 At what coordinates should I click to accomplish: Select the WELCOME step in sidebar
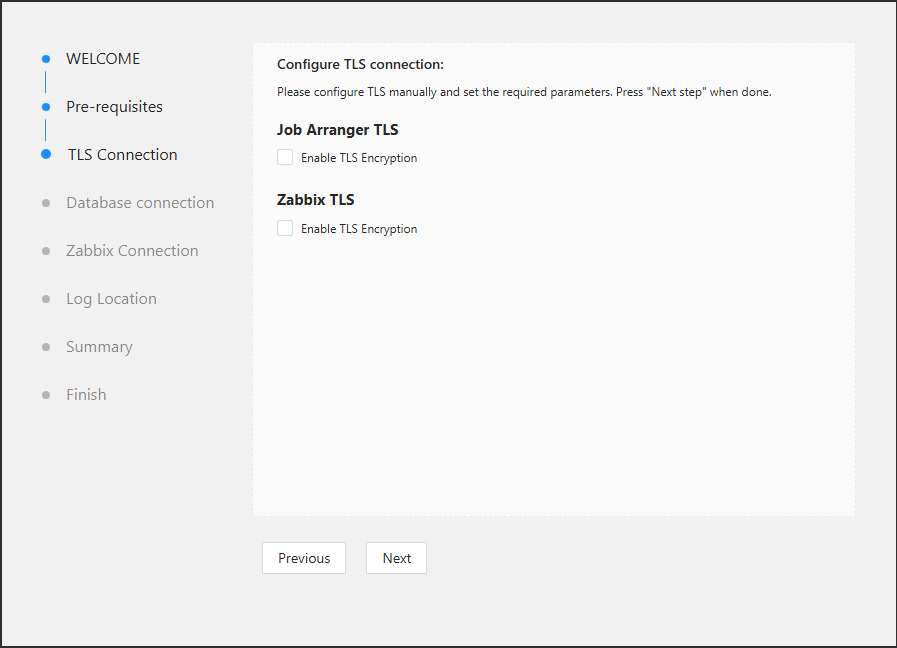[x=103, y=58]
